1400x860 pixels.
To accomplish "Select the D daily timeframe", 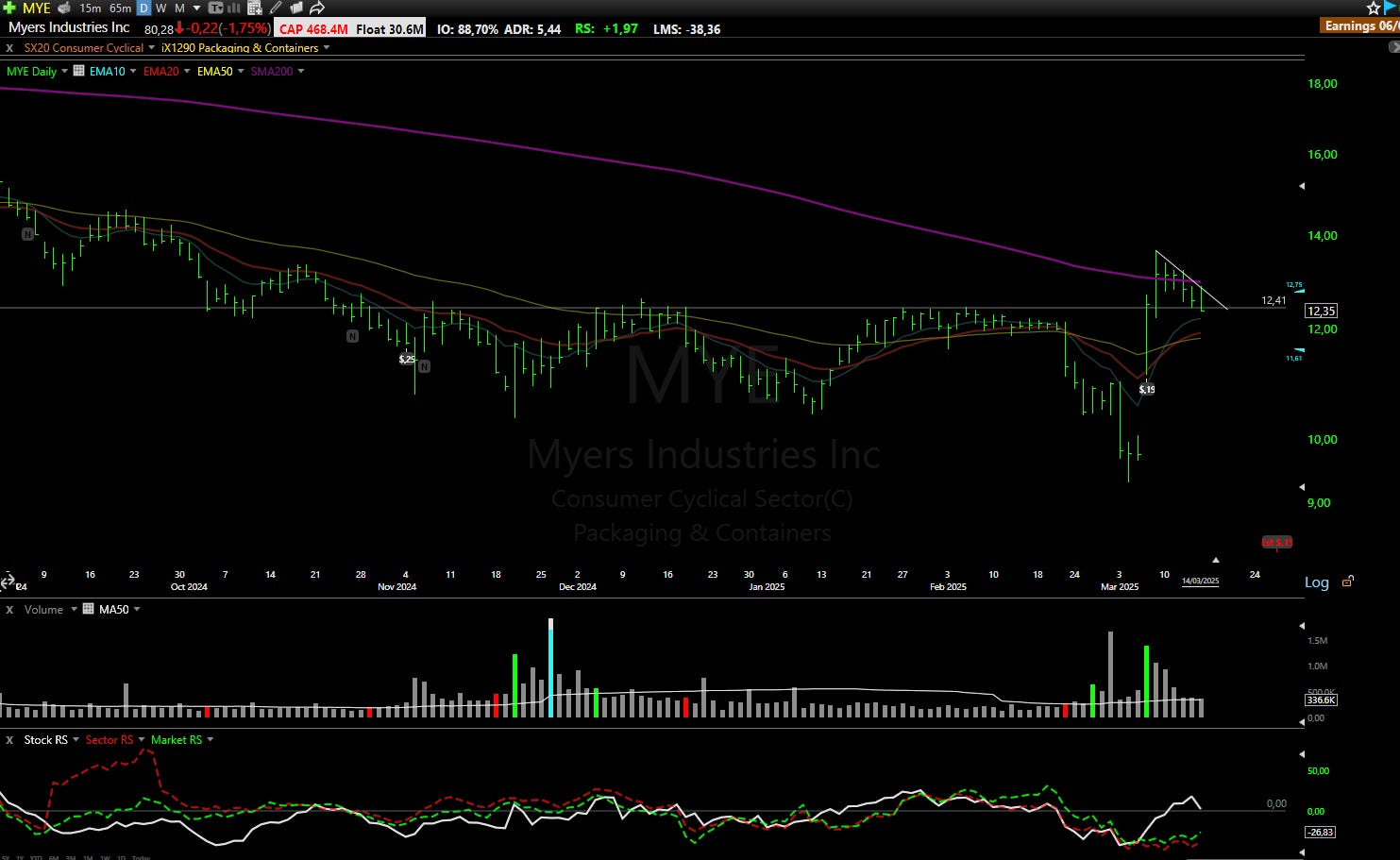I will tap(143, 8).
